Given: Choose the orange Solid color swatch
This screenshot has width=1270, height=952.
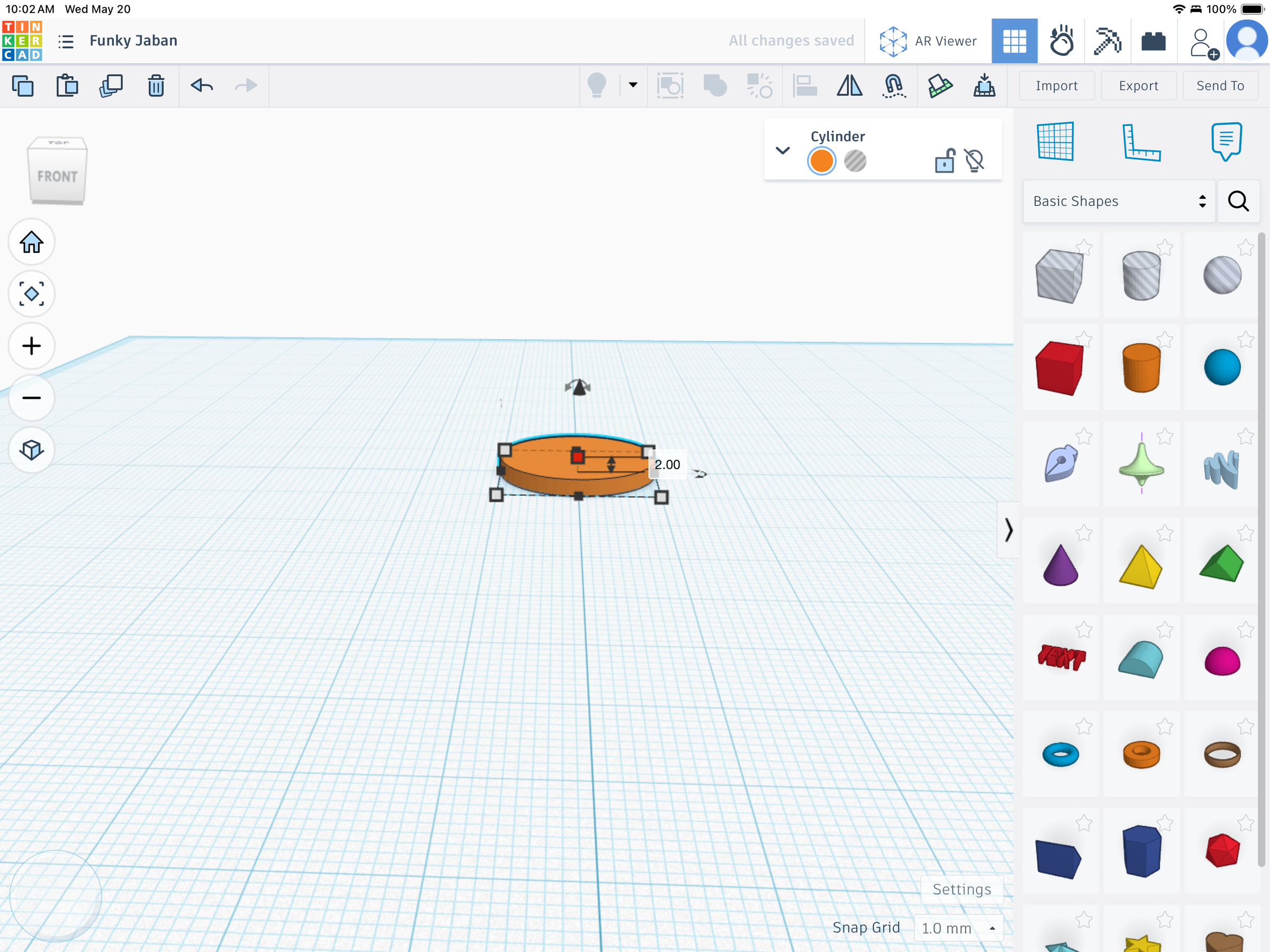Looking at the screenshot, I should (822, 161).
